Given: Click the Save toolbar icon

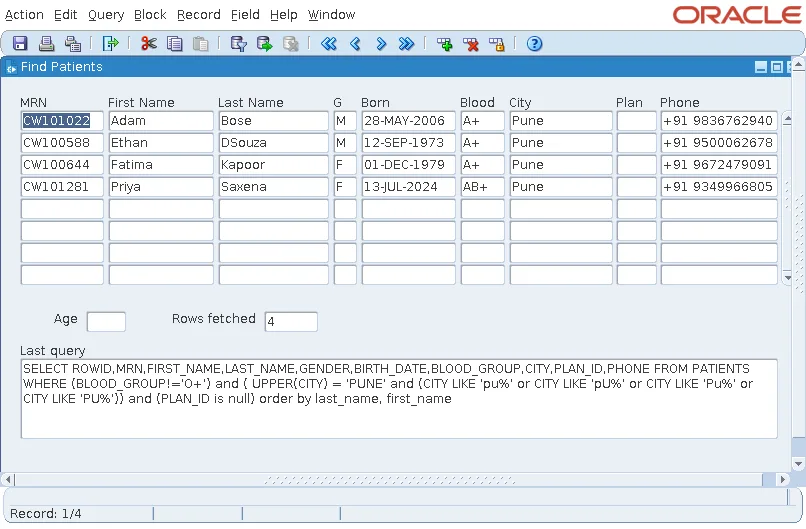Looking at the screenshot, I should click(20, 44).
